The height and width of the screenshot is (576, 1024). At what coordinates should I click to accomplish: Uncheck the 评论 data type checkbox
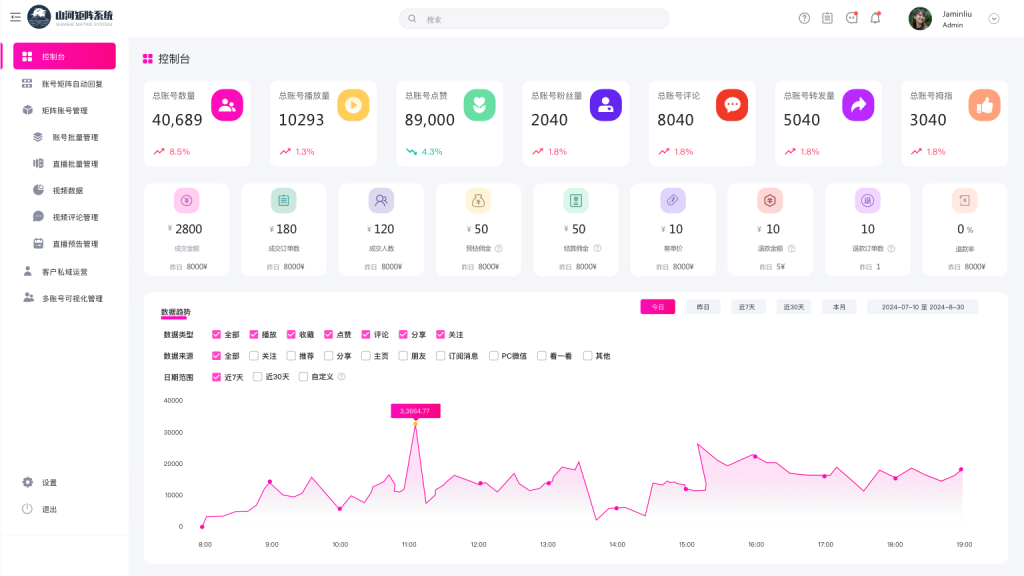366,334
